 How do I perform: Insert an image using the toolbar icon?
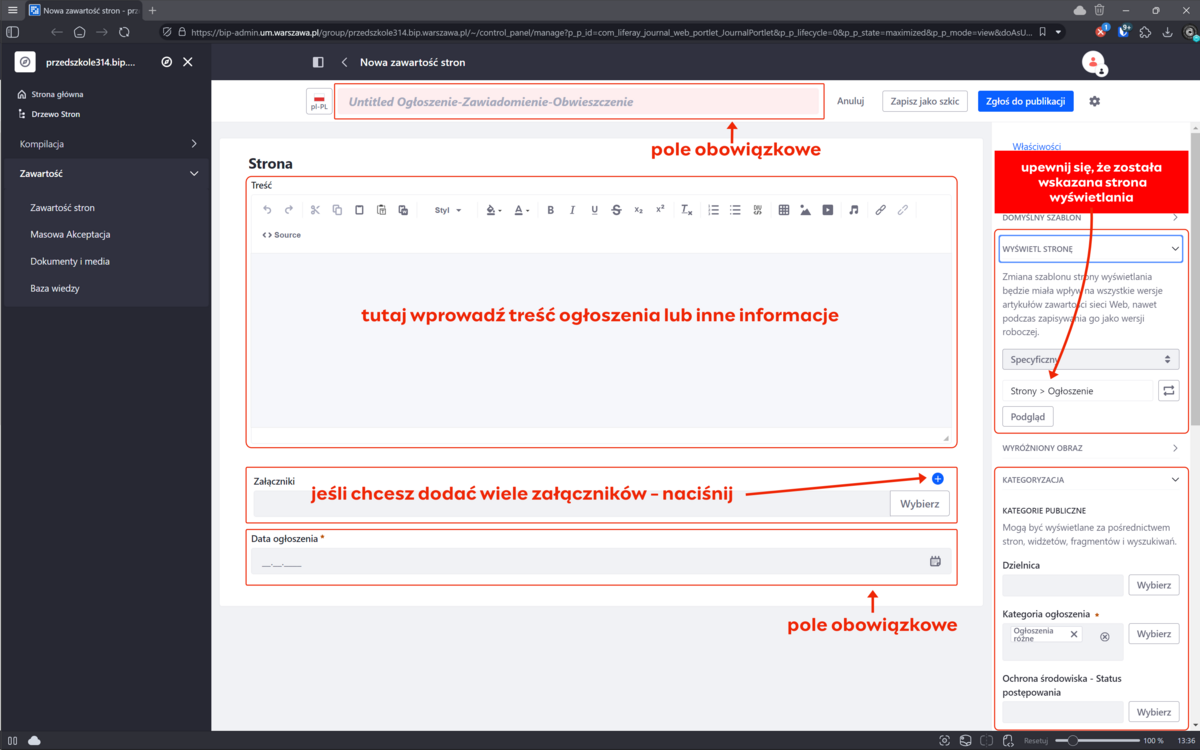(x=806, y=210)
